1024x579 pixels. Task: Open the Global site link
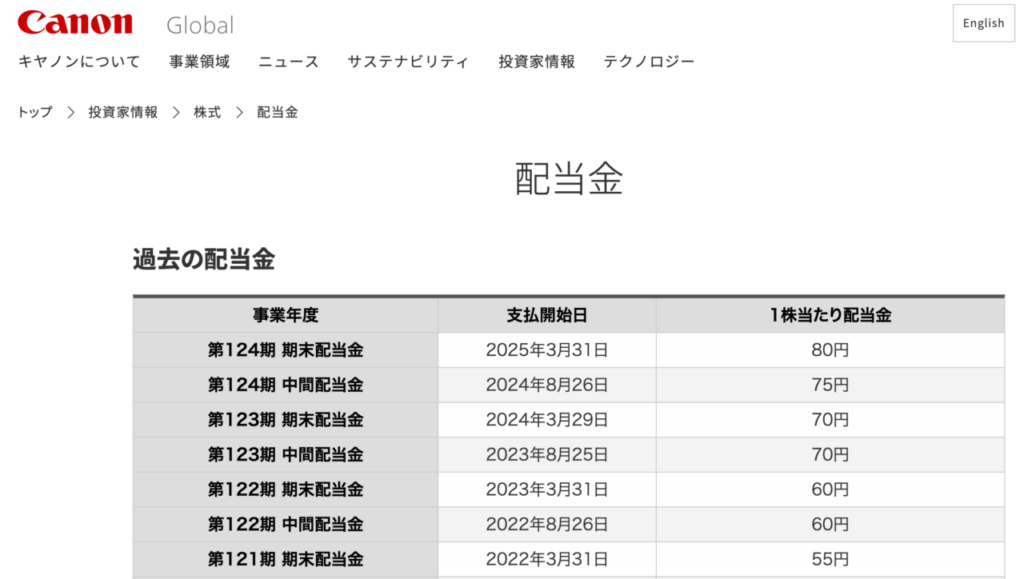coord(200,25)
